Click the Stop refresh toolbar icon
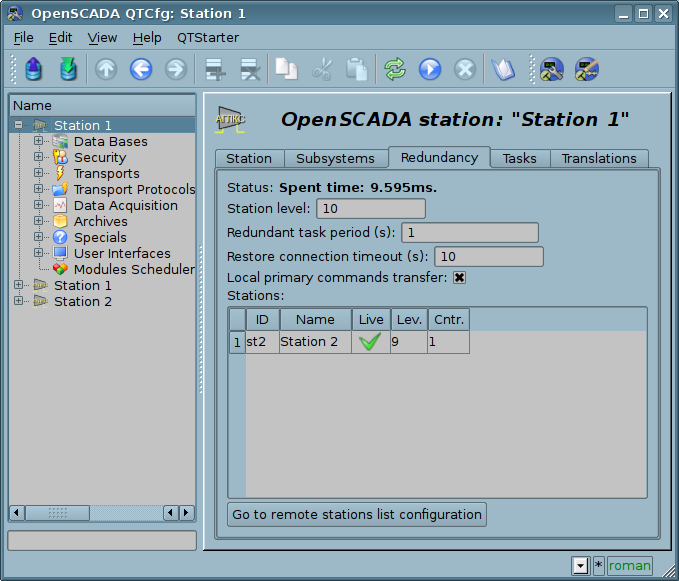 tap(465, 69)
